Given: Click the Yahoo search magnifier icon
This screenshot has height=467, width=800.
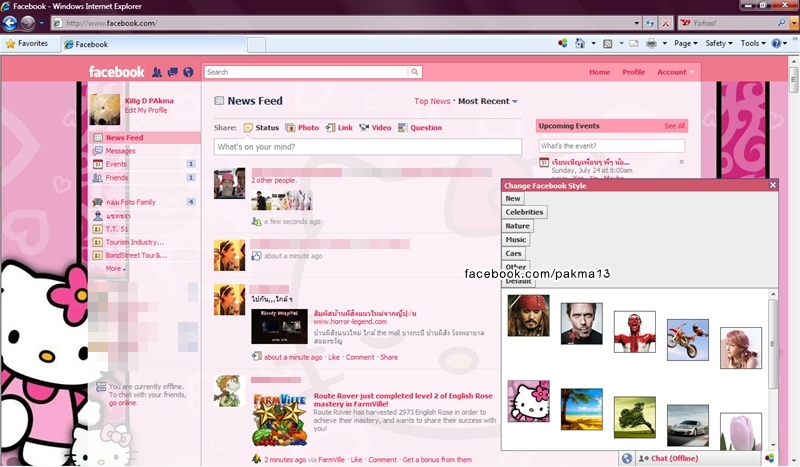Looking at the screenshot, I should point(781,23).
